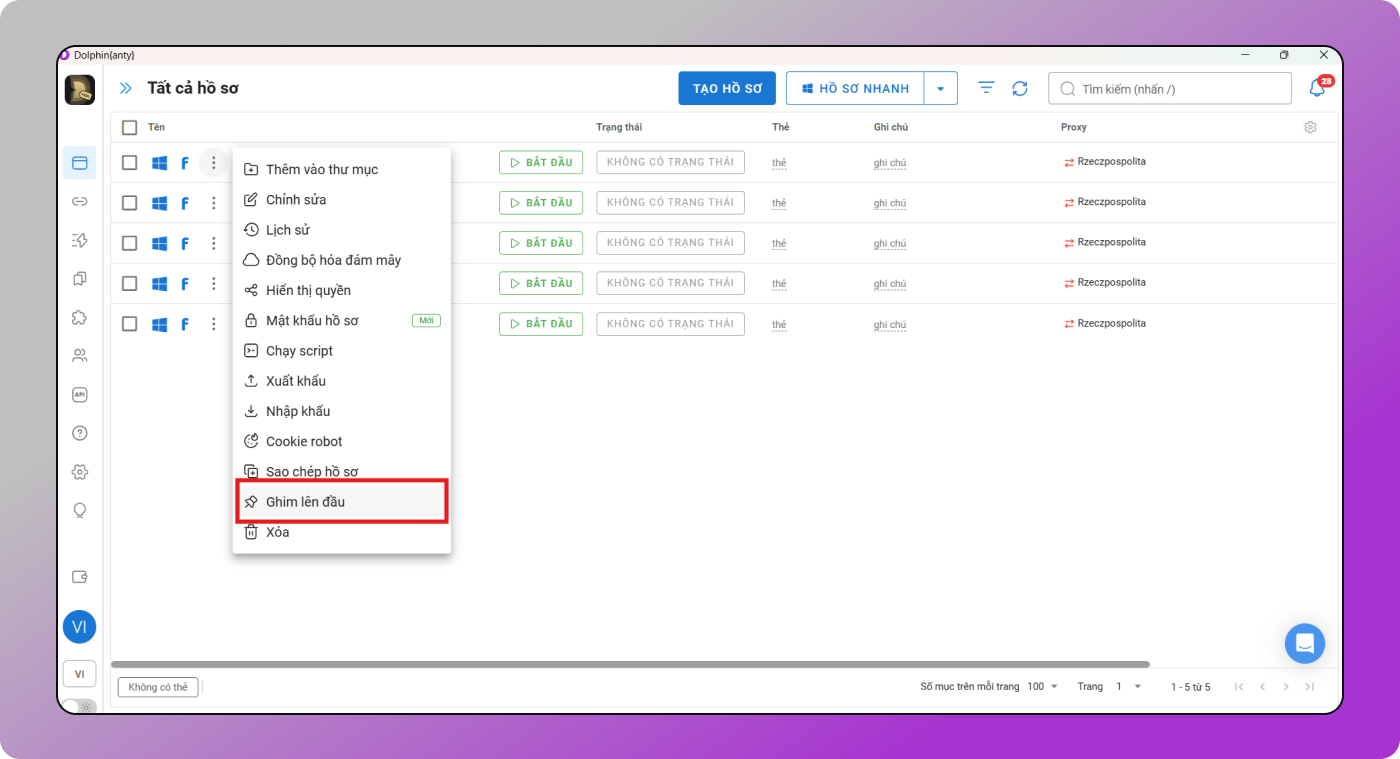Viewport: 1400px width, 759px height.
Task: Open the support chat bubble
Action: 1304,643
